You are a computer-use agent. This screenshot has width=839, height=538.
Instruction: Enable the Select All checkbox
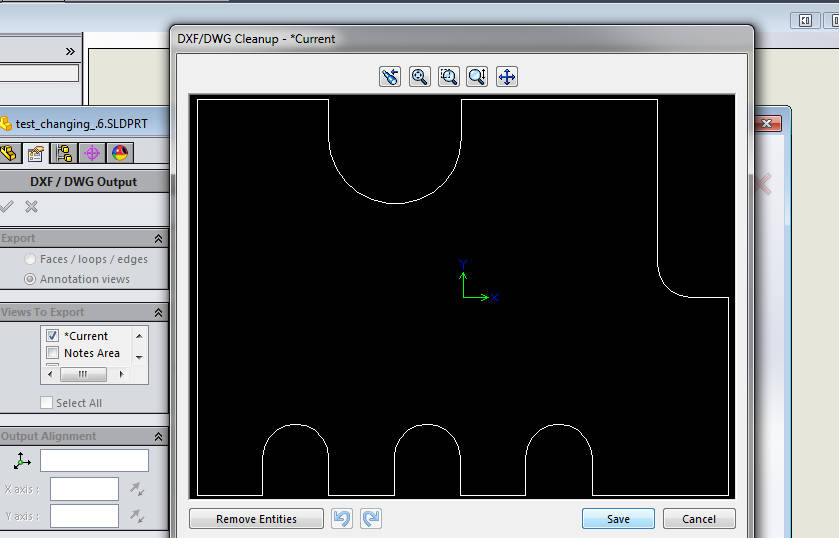(x=47, y=403)
